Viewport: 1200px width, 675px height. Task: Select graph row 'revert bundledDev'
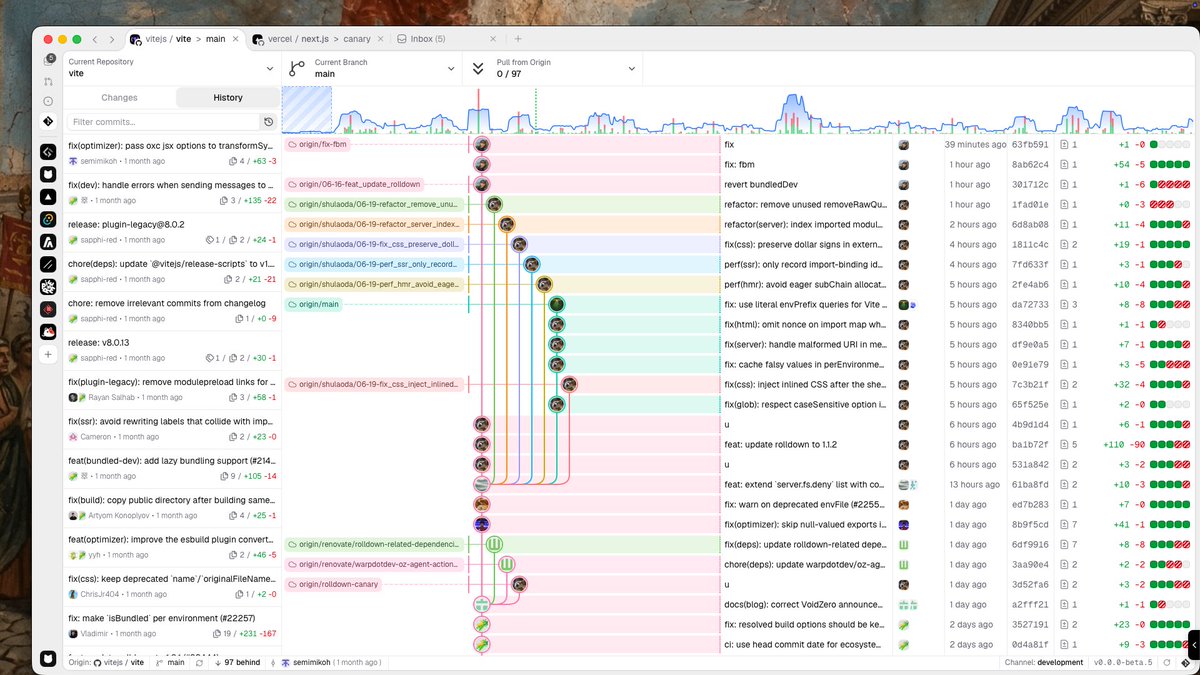[x=740, y=184]
